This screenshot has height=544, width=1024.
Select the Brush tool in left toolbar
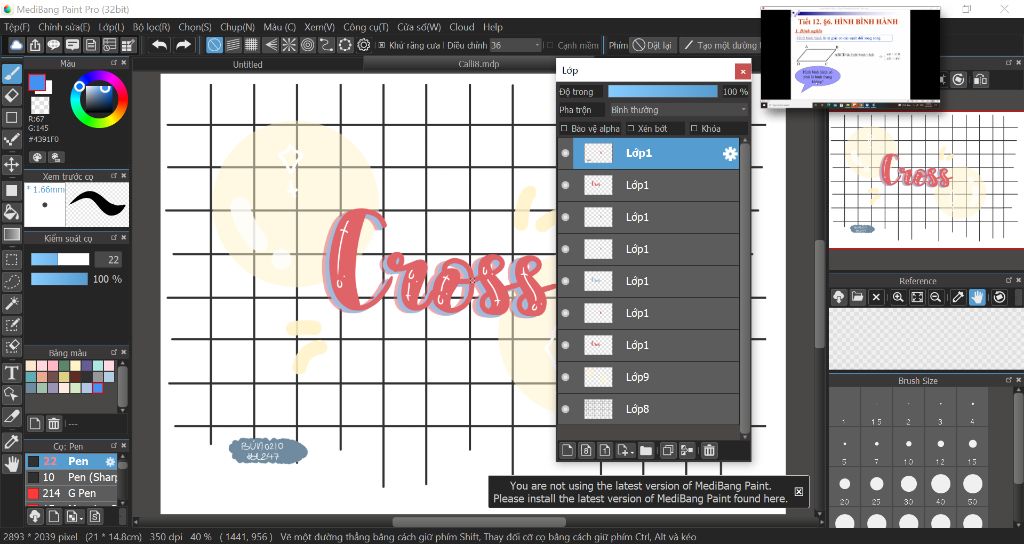[x=12, y=74]
